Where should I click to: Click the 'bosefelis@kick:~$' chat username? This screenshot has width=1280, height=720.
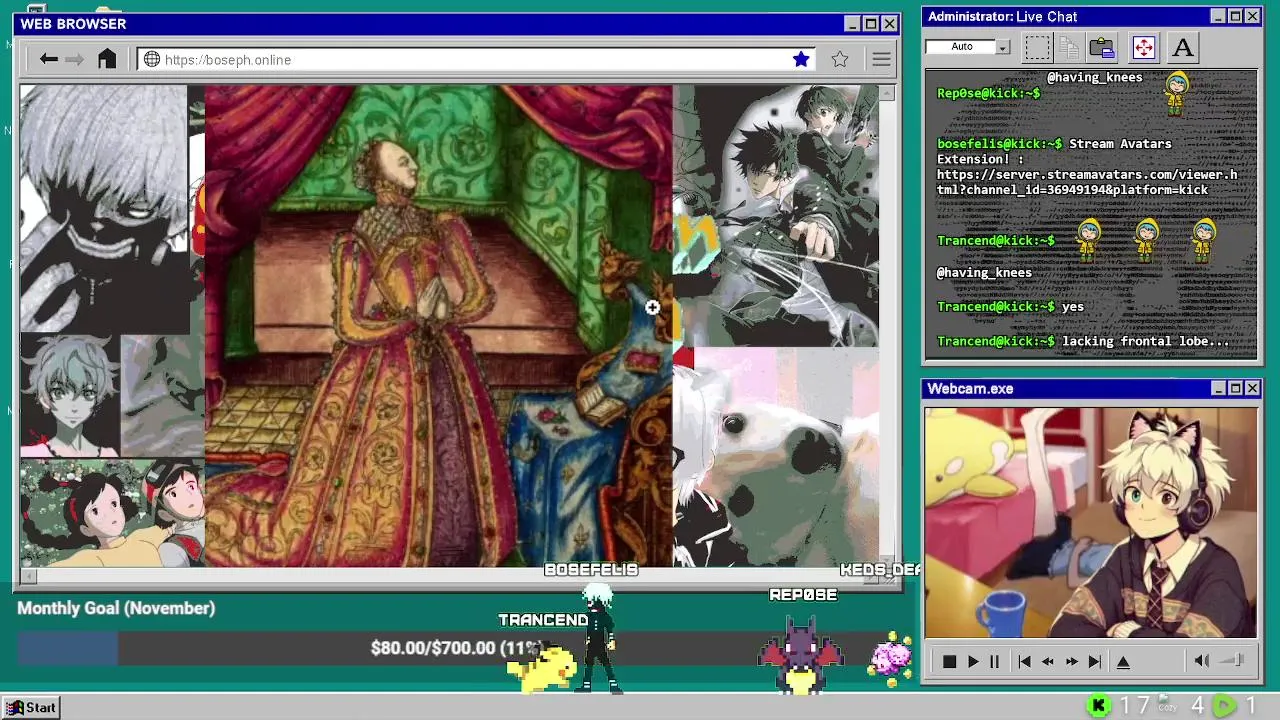tap(999, 144)
